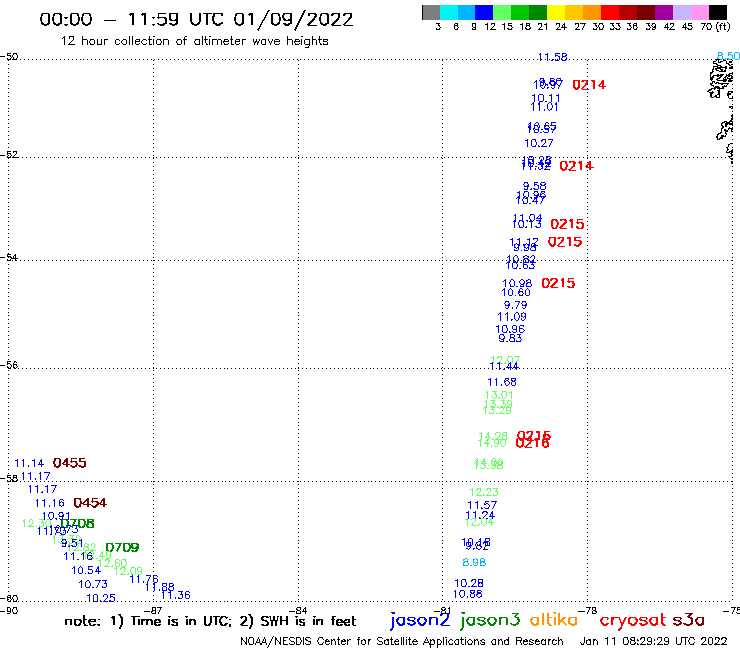Screen dimensions: 740x650
Task: Click the longitude axis label -87
Action: pyautogui.click(x=153, y=611)
